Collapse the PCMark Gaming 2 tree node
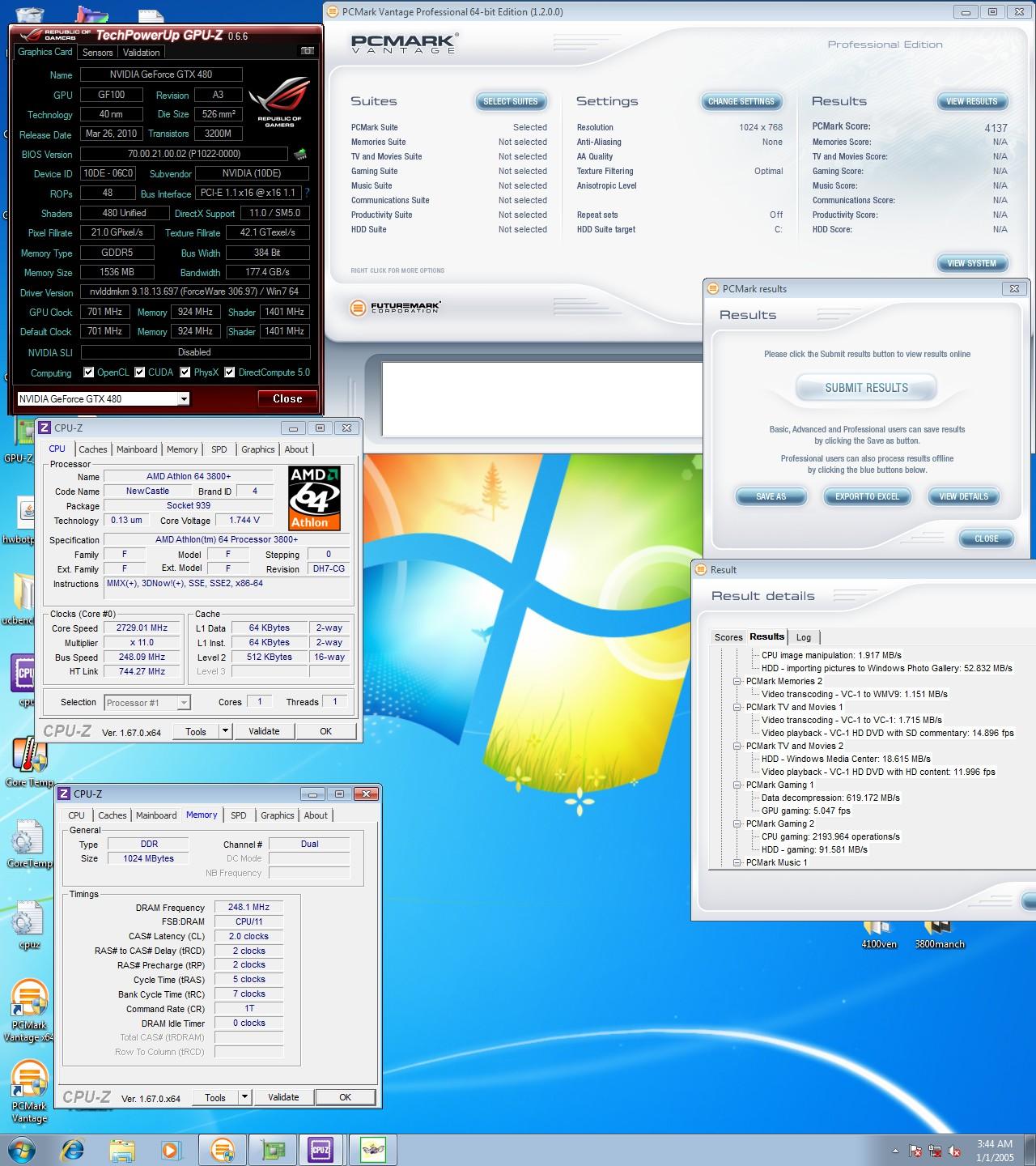This screenshot has height=1166, width=1036. tap(737, 823)
